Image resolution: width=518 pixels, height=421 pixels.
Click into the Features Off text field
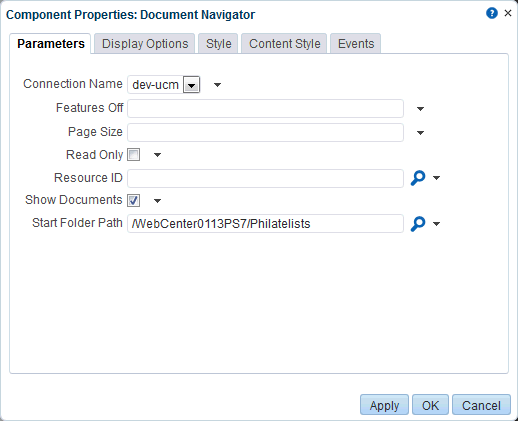click(x=265, y=108)
